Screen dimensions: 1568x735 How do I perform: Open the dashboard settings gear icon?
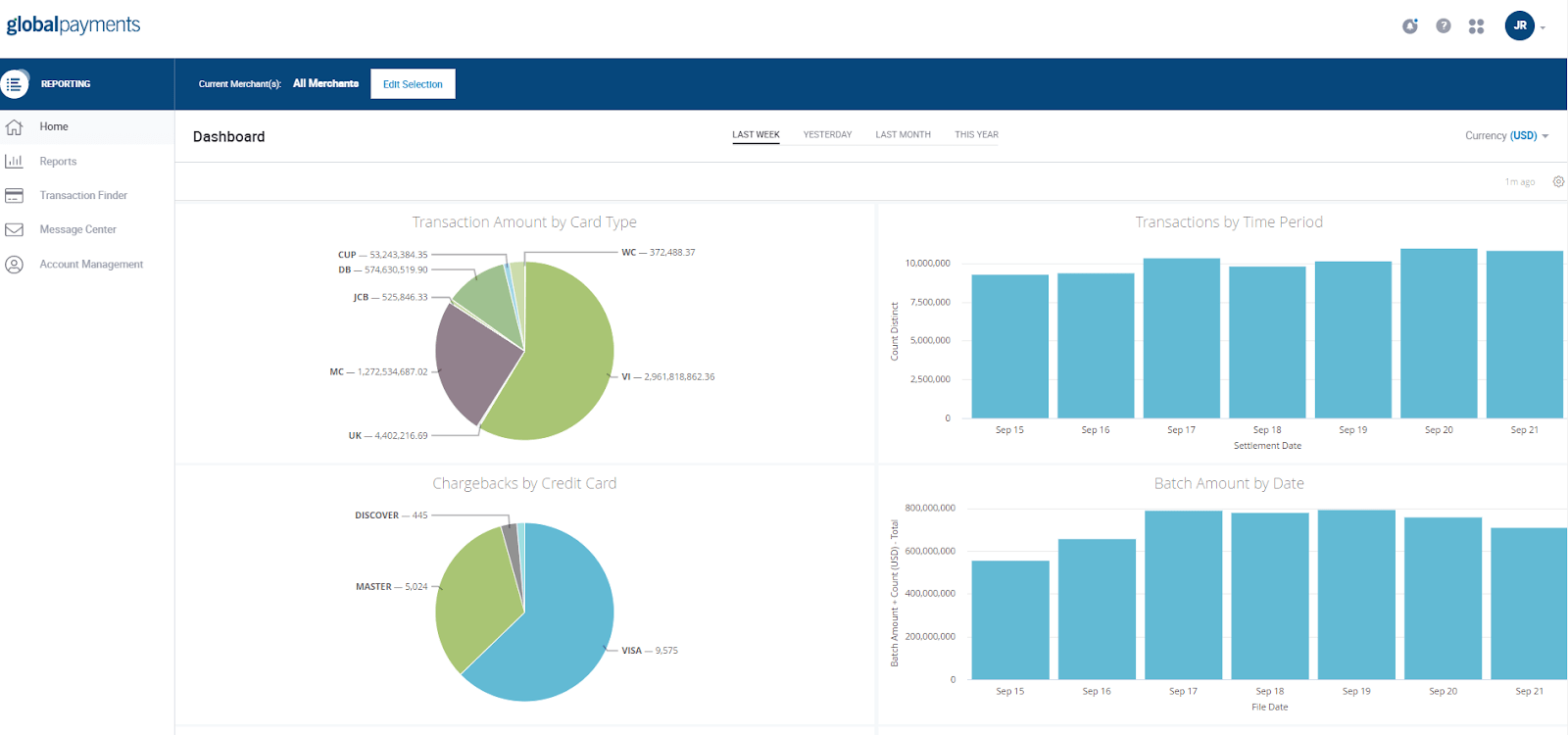1558,181
